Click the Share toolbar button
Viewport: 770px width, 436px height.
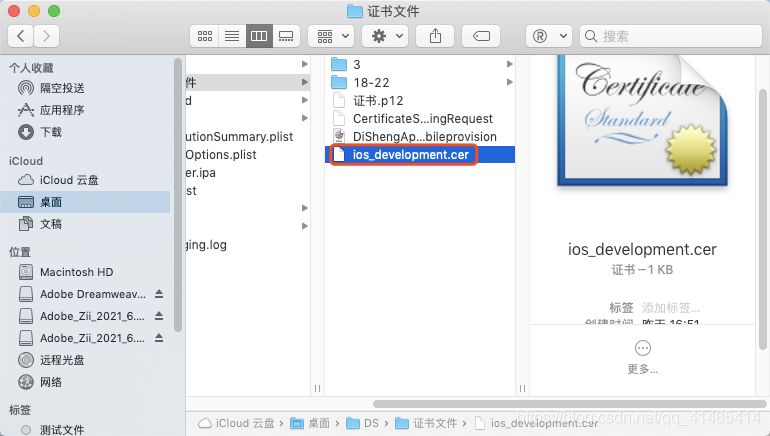(435, 36)
